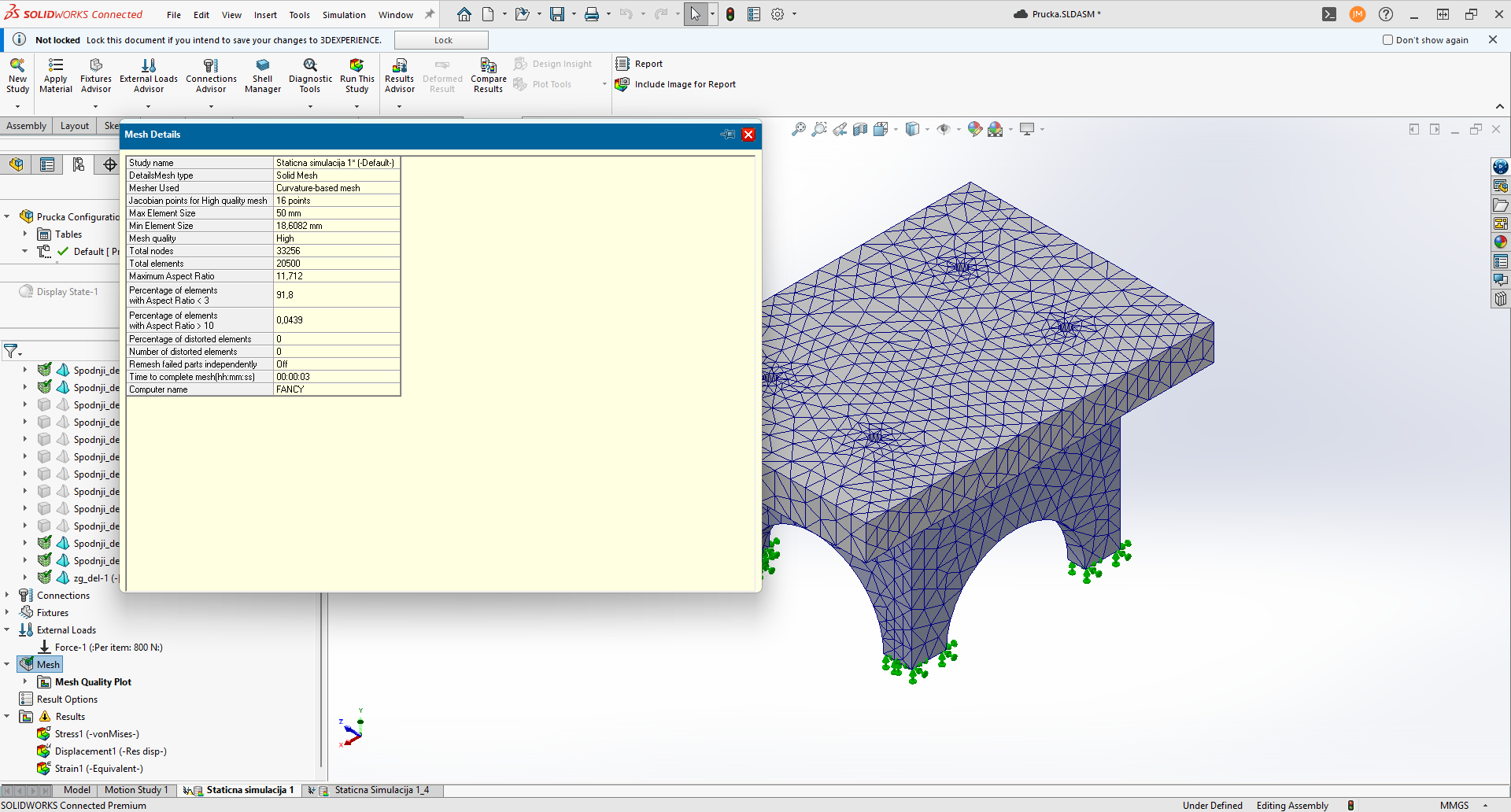Click the Total nodes value 33256
Image resolution: width=1511 pixels, height=812 pixels.
(337, 251)
